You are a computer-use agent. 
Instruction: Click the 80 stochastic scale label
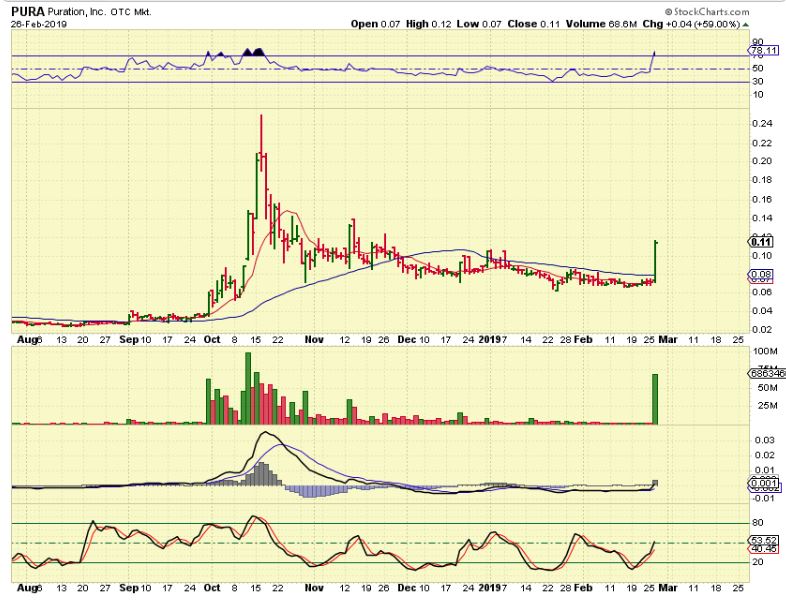point(758,523)
